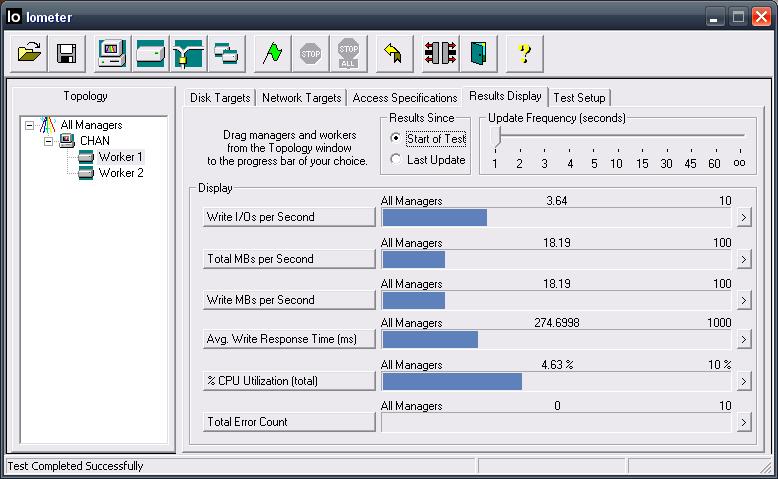The width and height of the screenshot is (778, 479).
Task: Collapse the CHAN manager node
Action: tap(49, 141)
